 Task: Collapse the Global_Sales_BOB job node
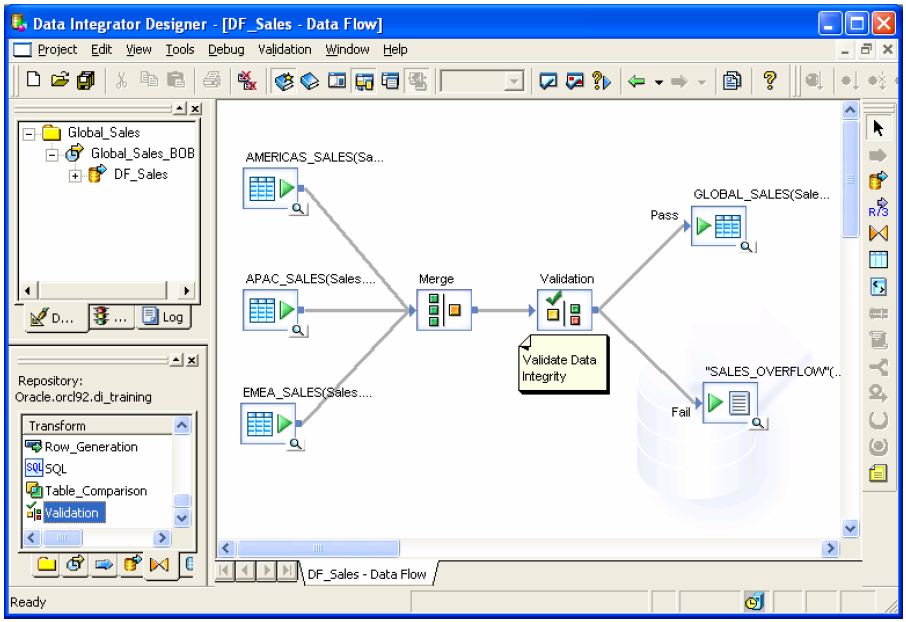(52, 154)
